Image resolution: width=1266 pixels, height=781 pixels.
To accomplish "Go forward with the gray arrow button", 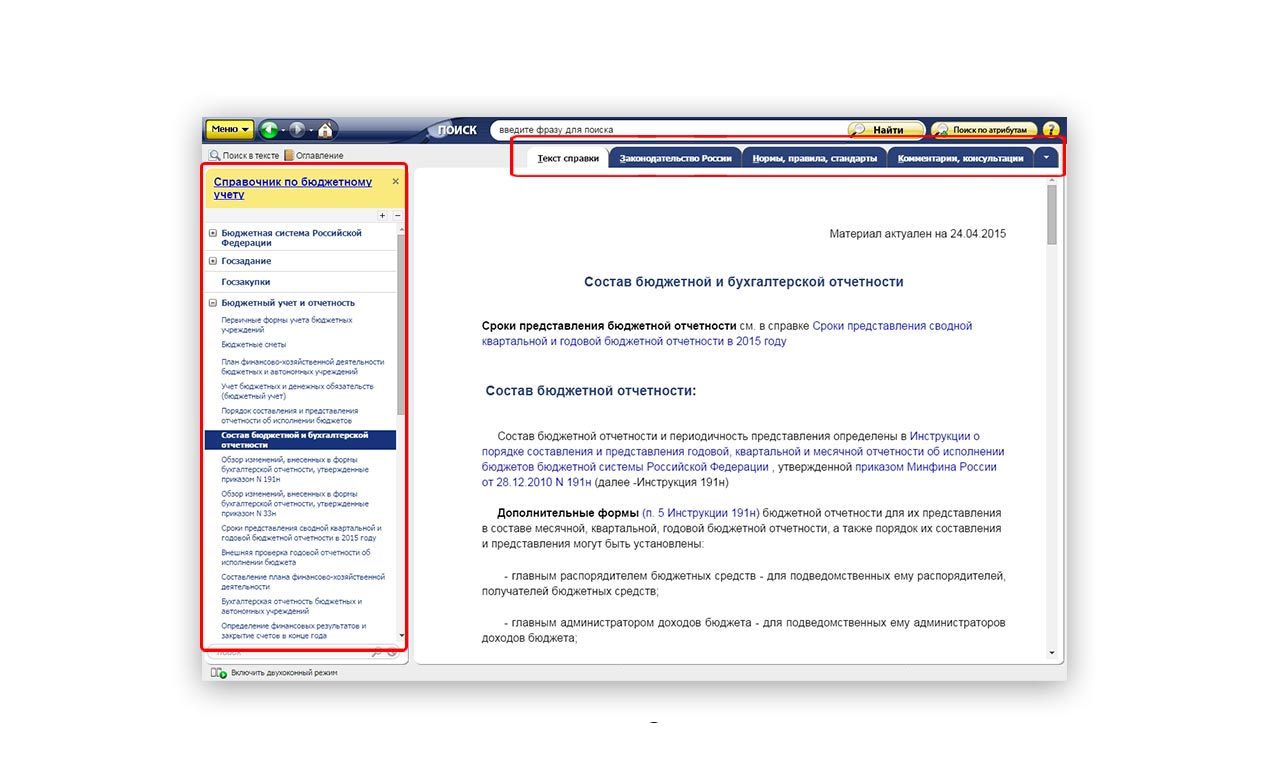I will tap(297, 129).
